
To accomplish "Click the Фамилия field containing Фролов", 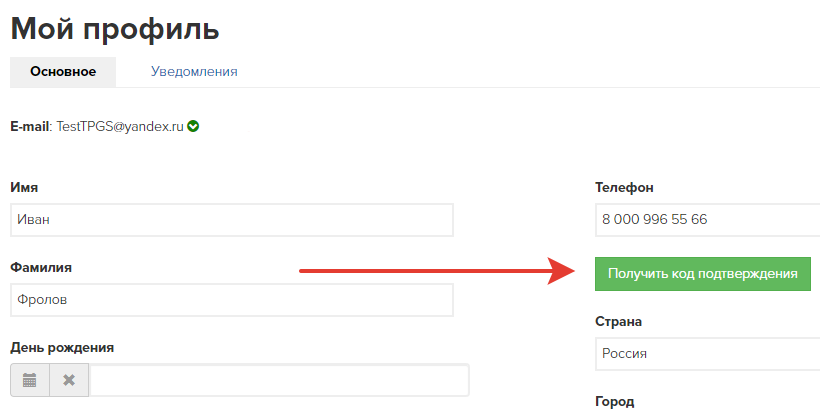I will pos(232,299).
